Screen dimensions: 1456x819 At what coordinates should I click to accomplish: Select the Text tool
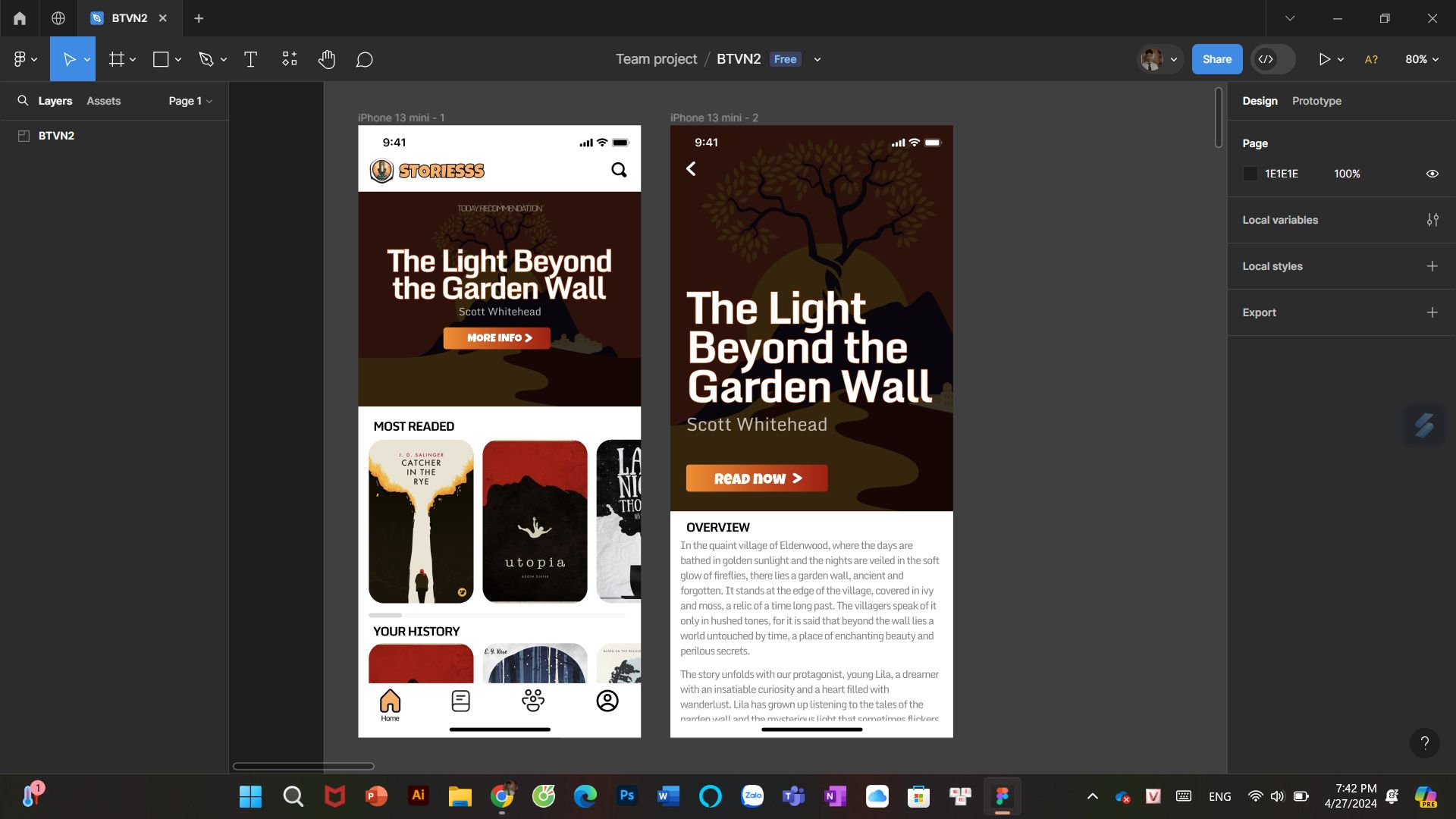pyautogui.click(x=250, y=59)
